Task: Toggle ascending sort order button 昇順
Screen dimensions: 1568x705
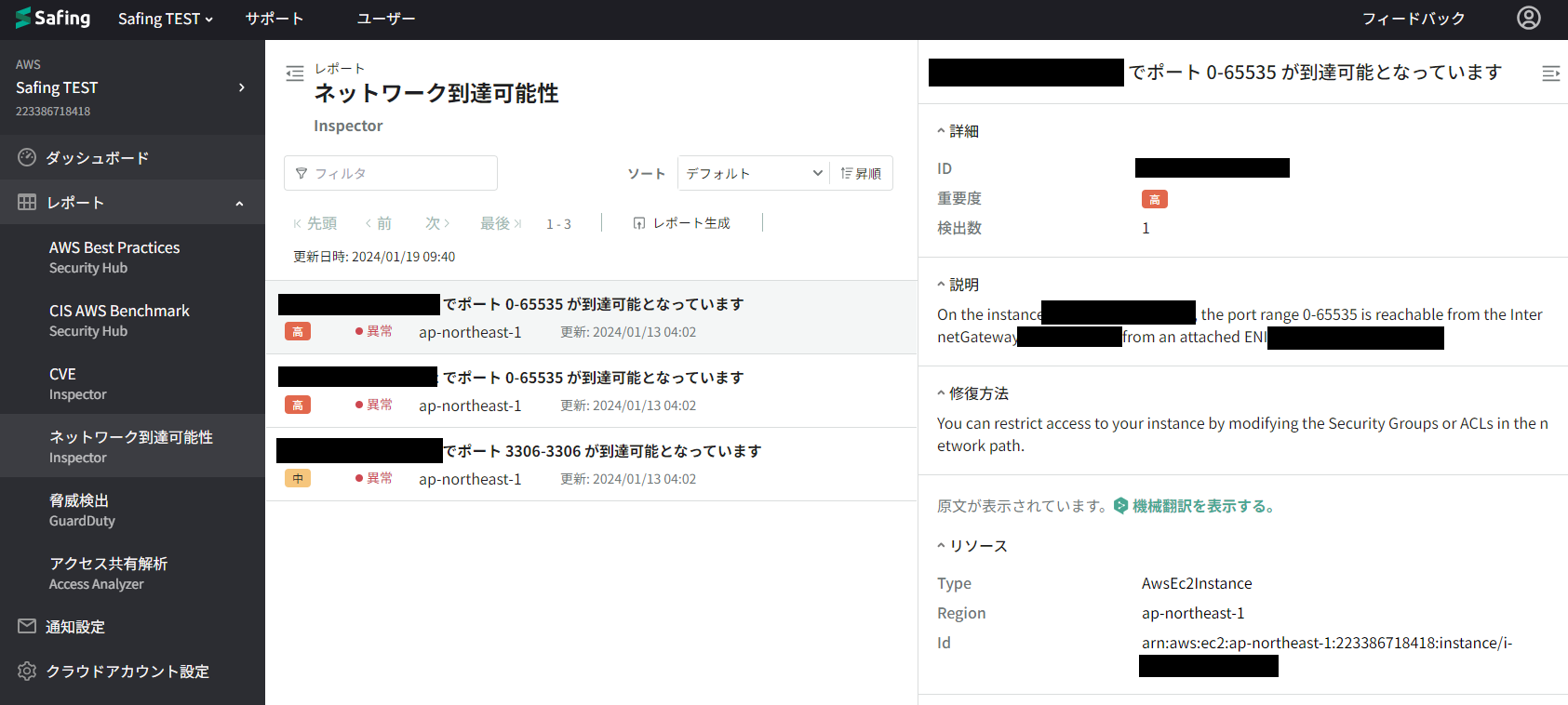Action: pos(861,173)
